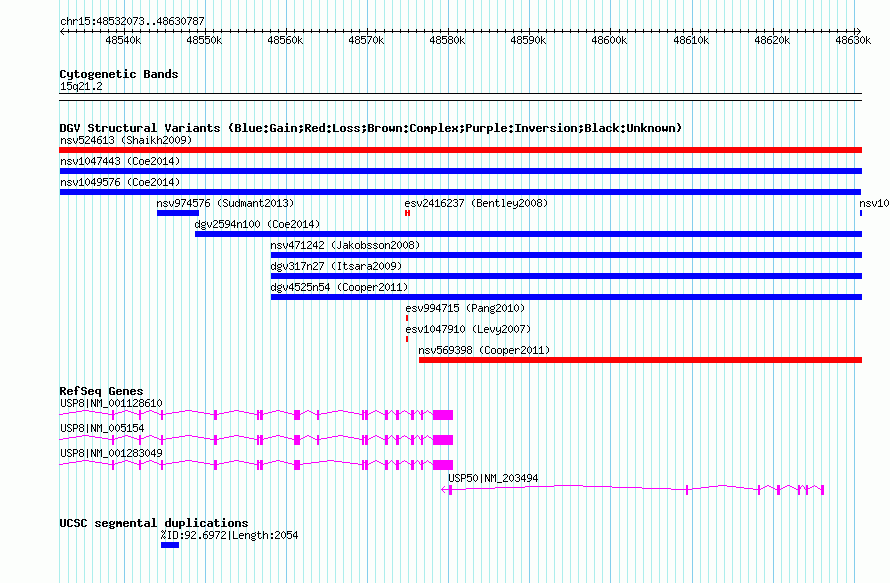Select the blue gain bar under nsv1049576

click(460, 192)
